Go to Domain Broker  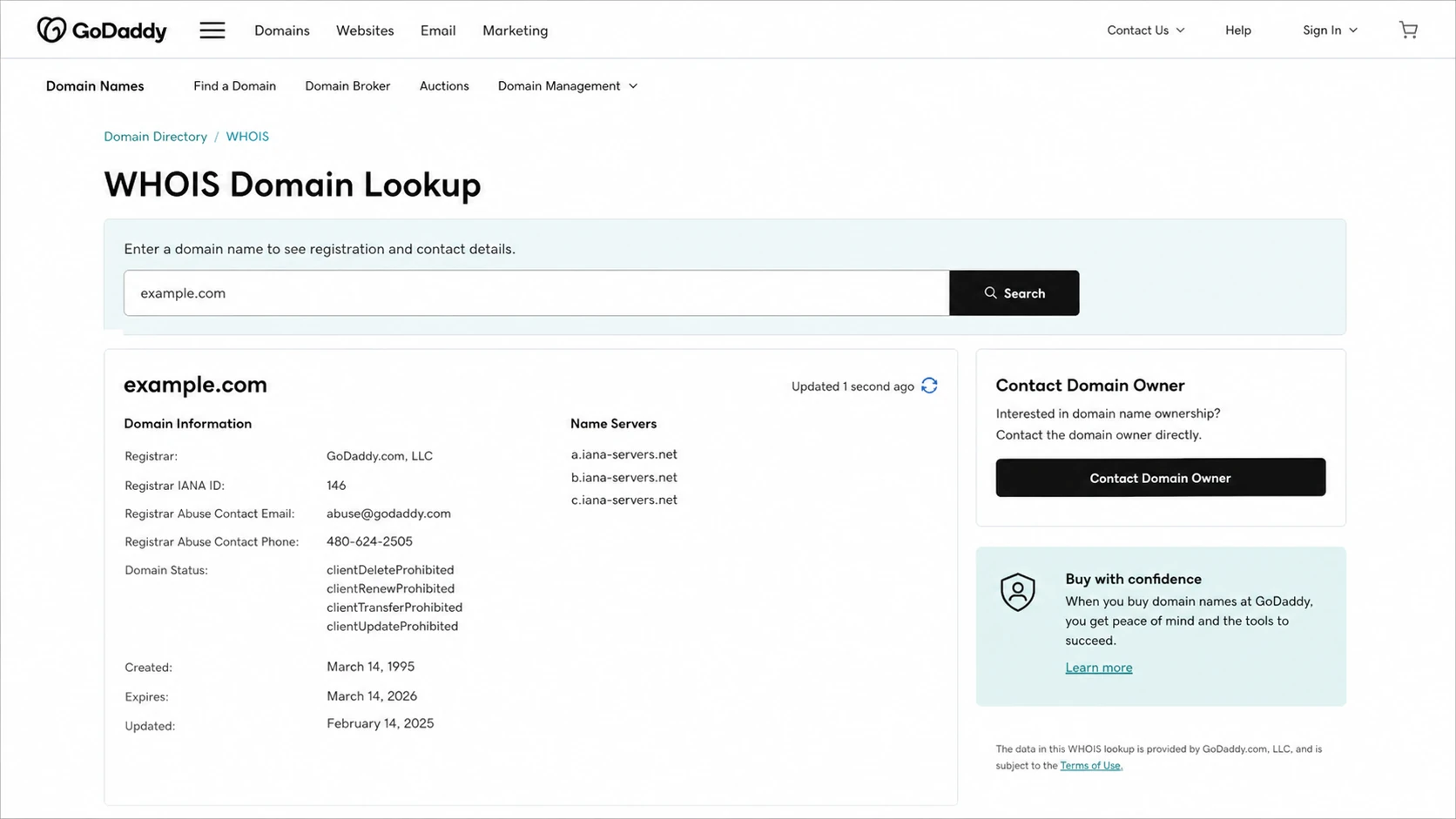coord(347,85)
